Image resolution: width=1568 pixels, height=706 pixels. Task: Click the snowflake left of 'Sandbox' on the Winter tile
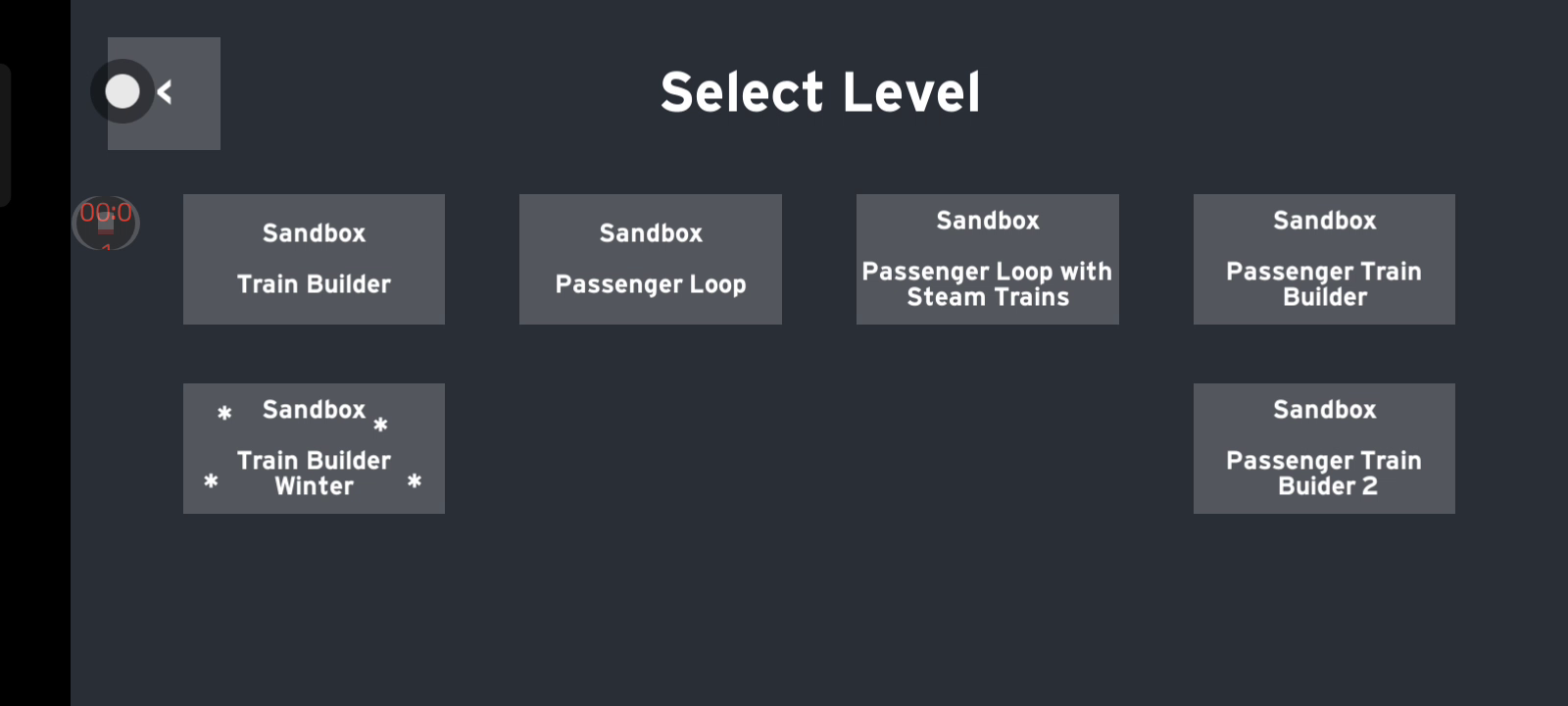pyautogui.click(x=224, y=413)
